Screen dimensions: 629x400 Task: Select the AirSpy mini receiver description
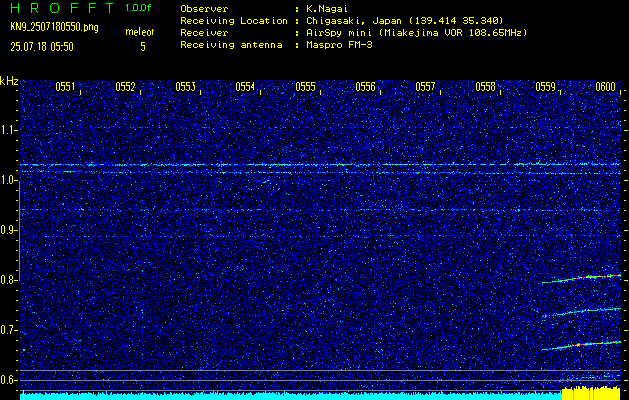416,33
